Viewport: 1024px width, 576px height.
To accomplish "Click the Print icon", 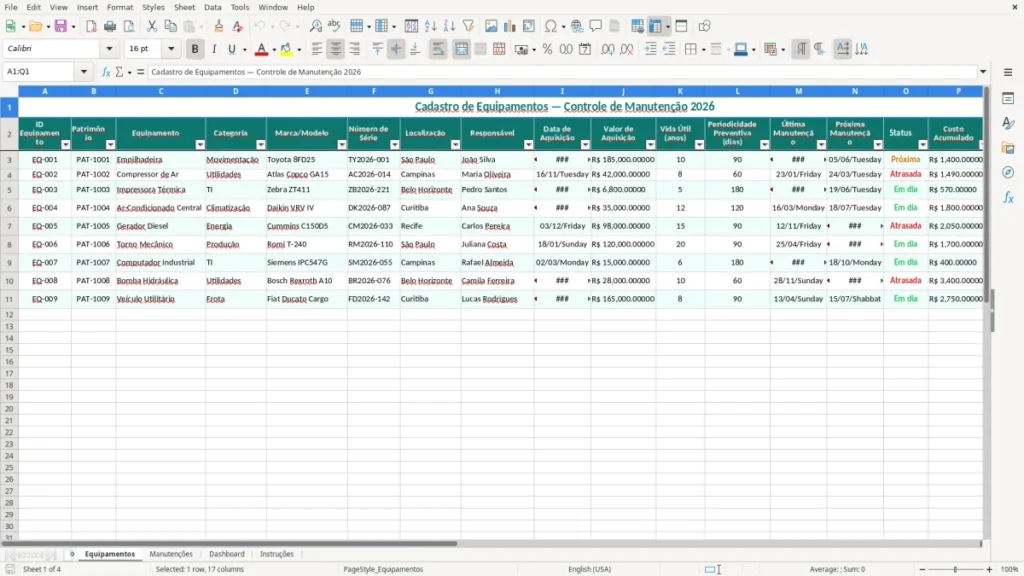I will (x=110, y=26).
